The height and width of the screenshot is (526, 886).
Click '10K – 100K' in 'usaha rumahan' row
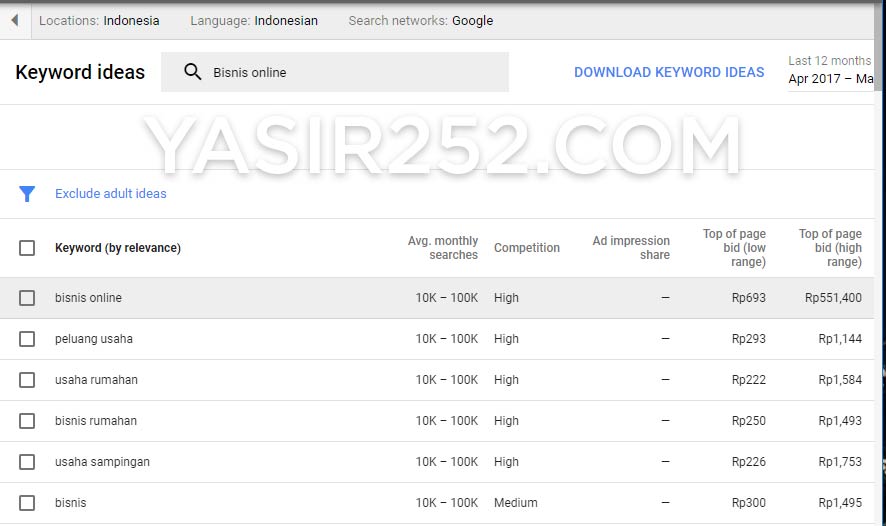coord(446,380)
